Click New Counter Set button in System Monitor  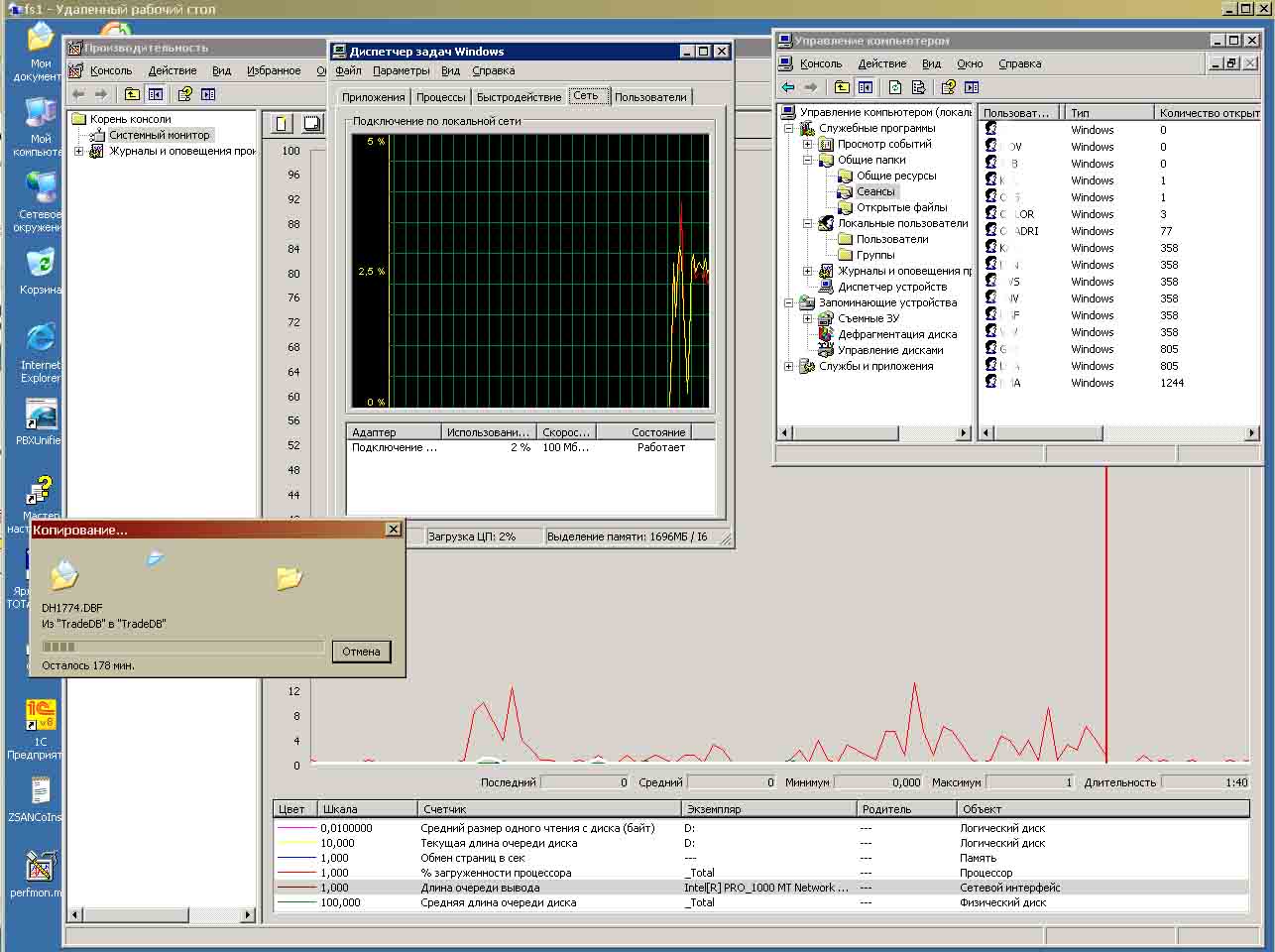coord(283,123)
